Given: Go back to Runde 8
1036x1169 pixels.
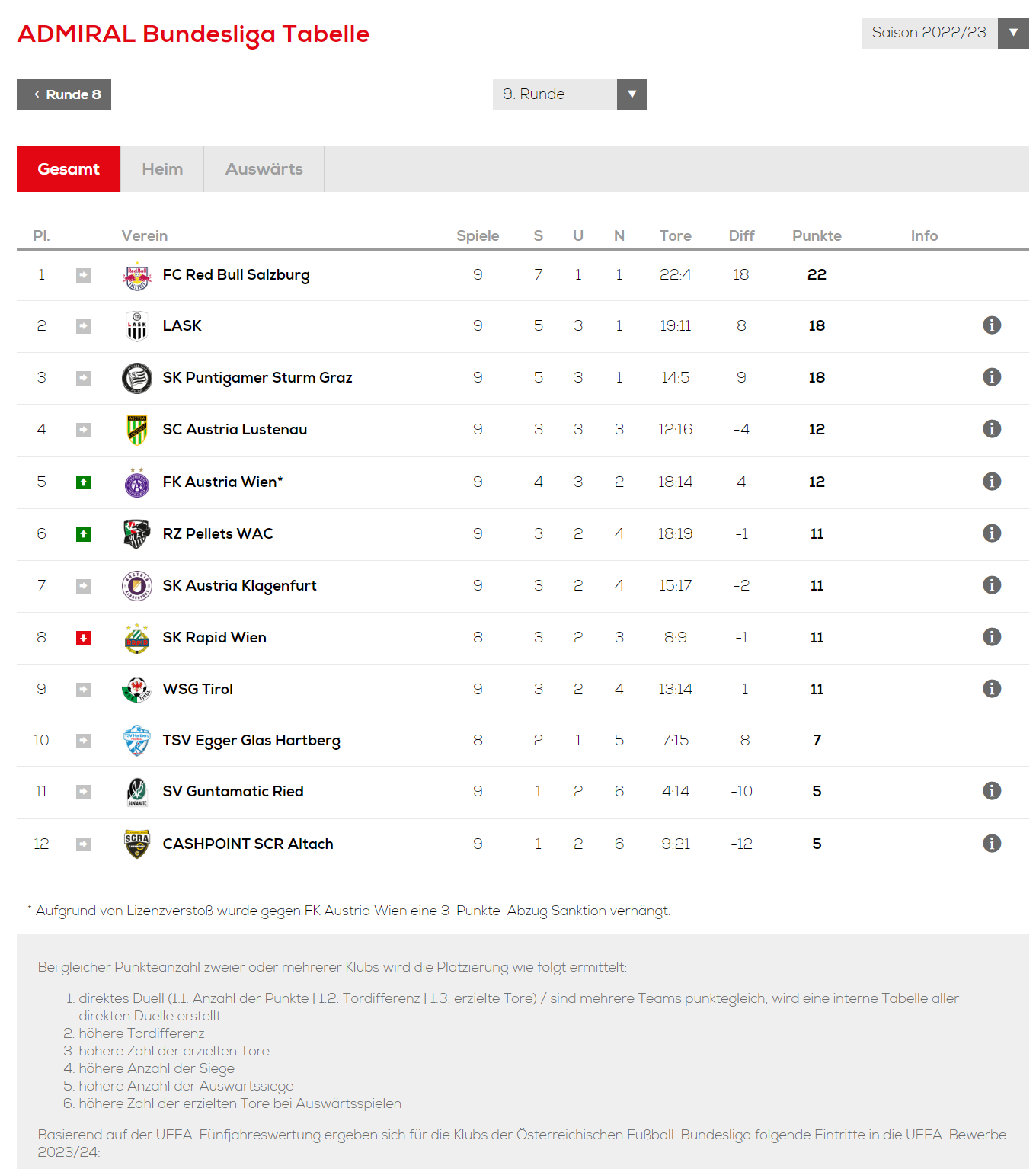Looking at the screenshot, I should pos(64,94).
